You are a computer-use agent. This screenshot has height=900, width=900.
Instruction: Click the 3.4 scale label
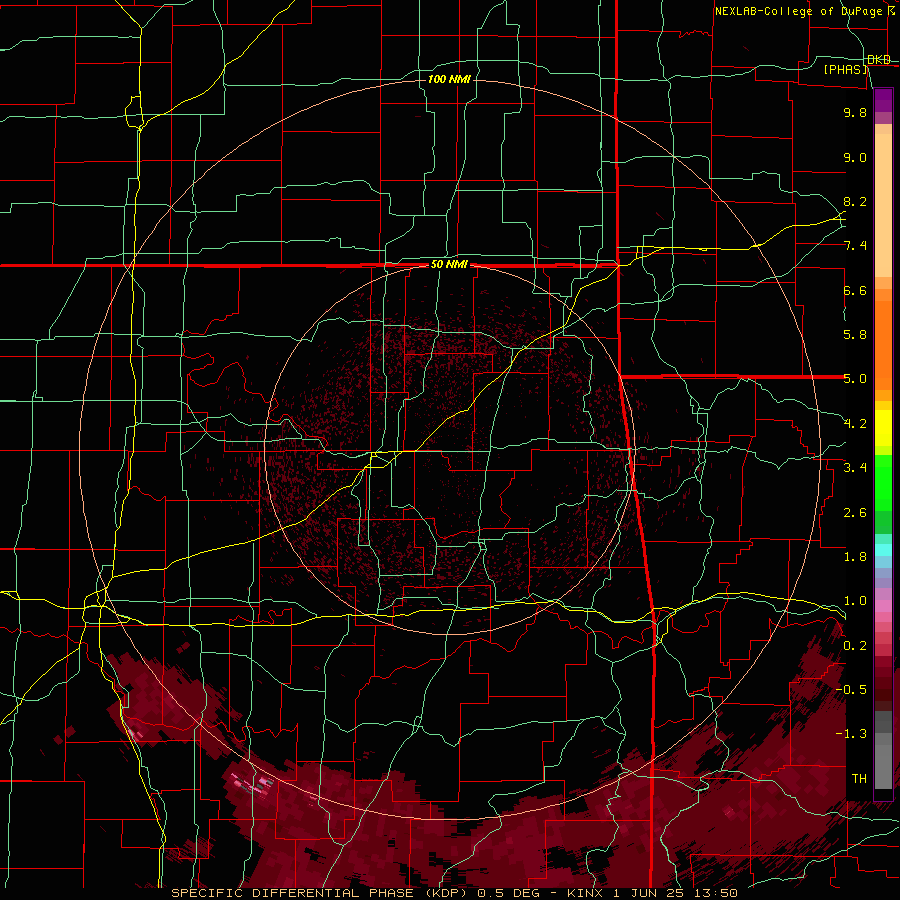pos(855,468)
